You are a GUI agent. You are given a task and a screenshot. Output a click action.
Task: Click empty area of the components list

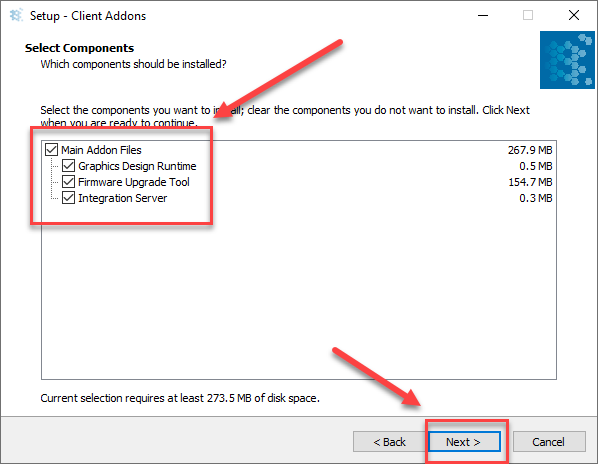pyautogui.click(x=299, y=297)
